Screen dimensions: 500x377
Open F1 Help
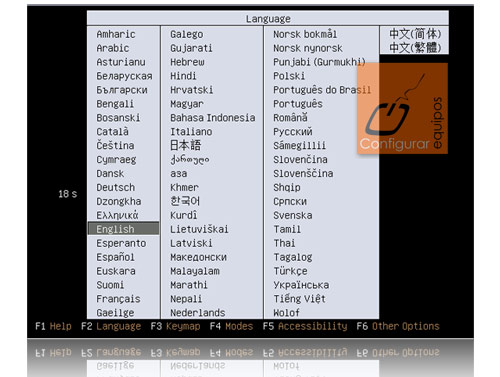tap(53, 326)
